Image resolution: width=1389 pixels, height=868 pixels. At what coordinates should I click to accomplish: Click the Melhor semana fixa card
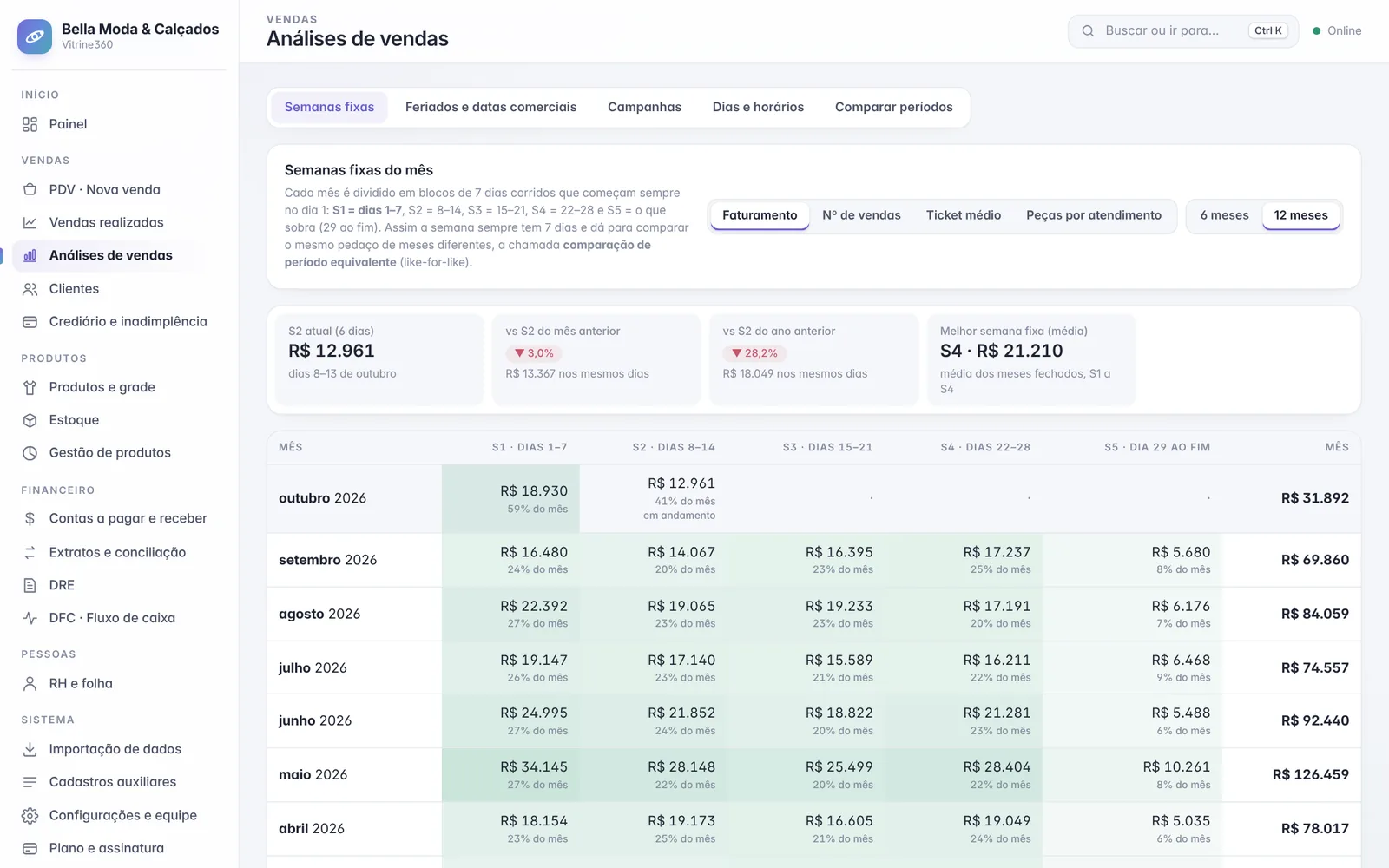1030,359
